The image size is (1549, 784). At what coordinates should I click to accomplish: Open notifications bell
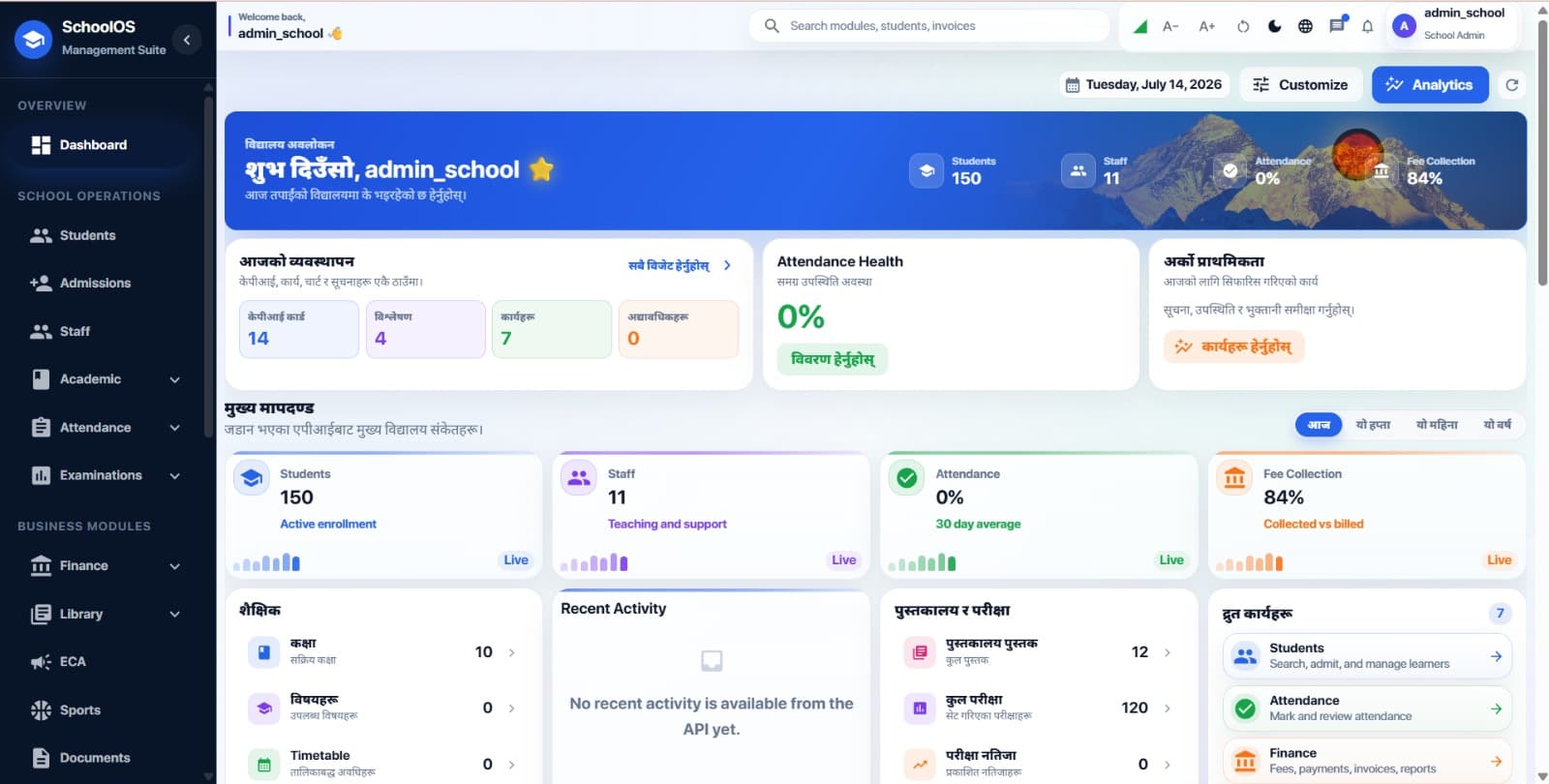coord(1367,26)
